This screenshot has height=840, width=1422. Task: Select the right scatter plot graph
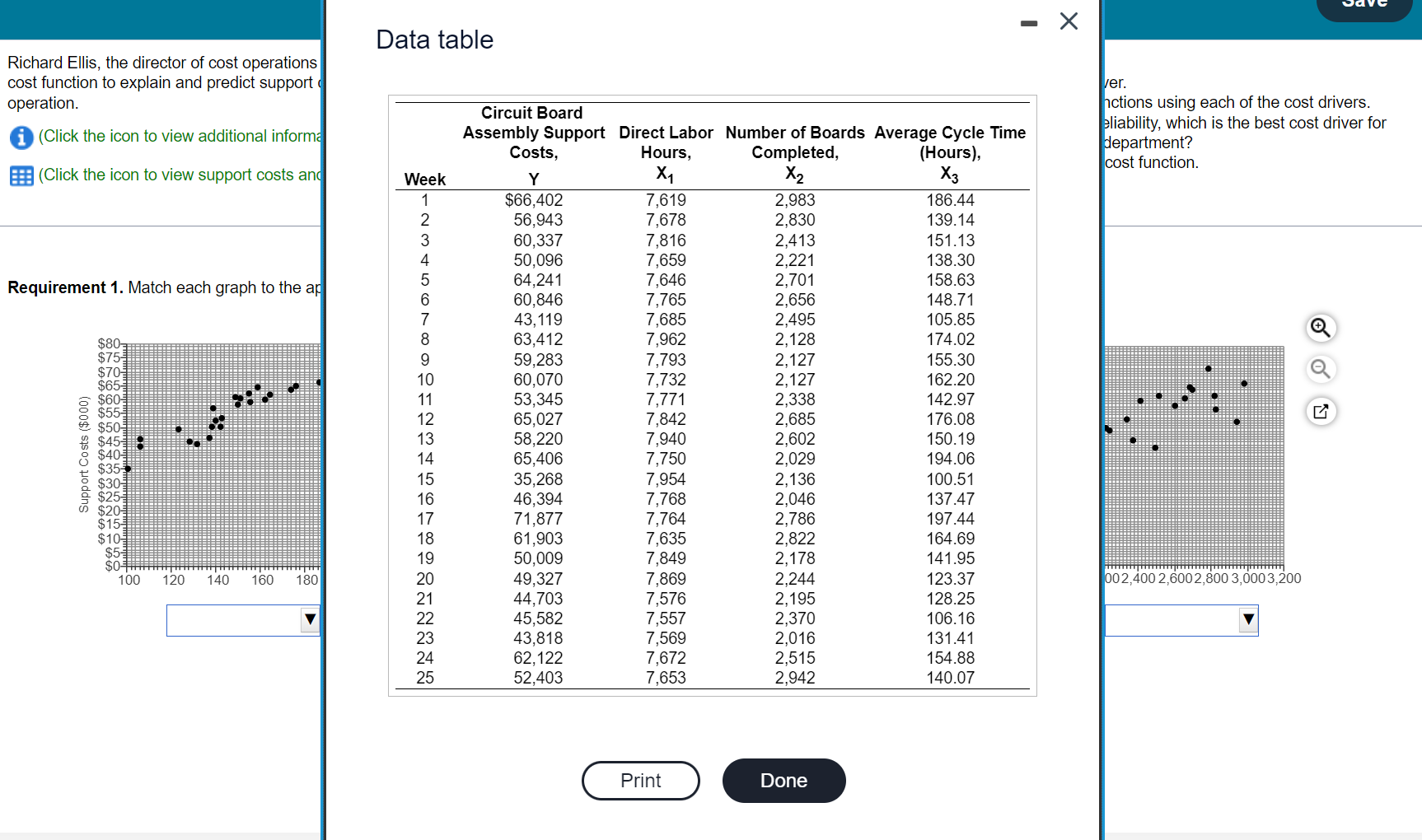coord(1195,453)
